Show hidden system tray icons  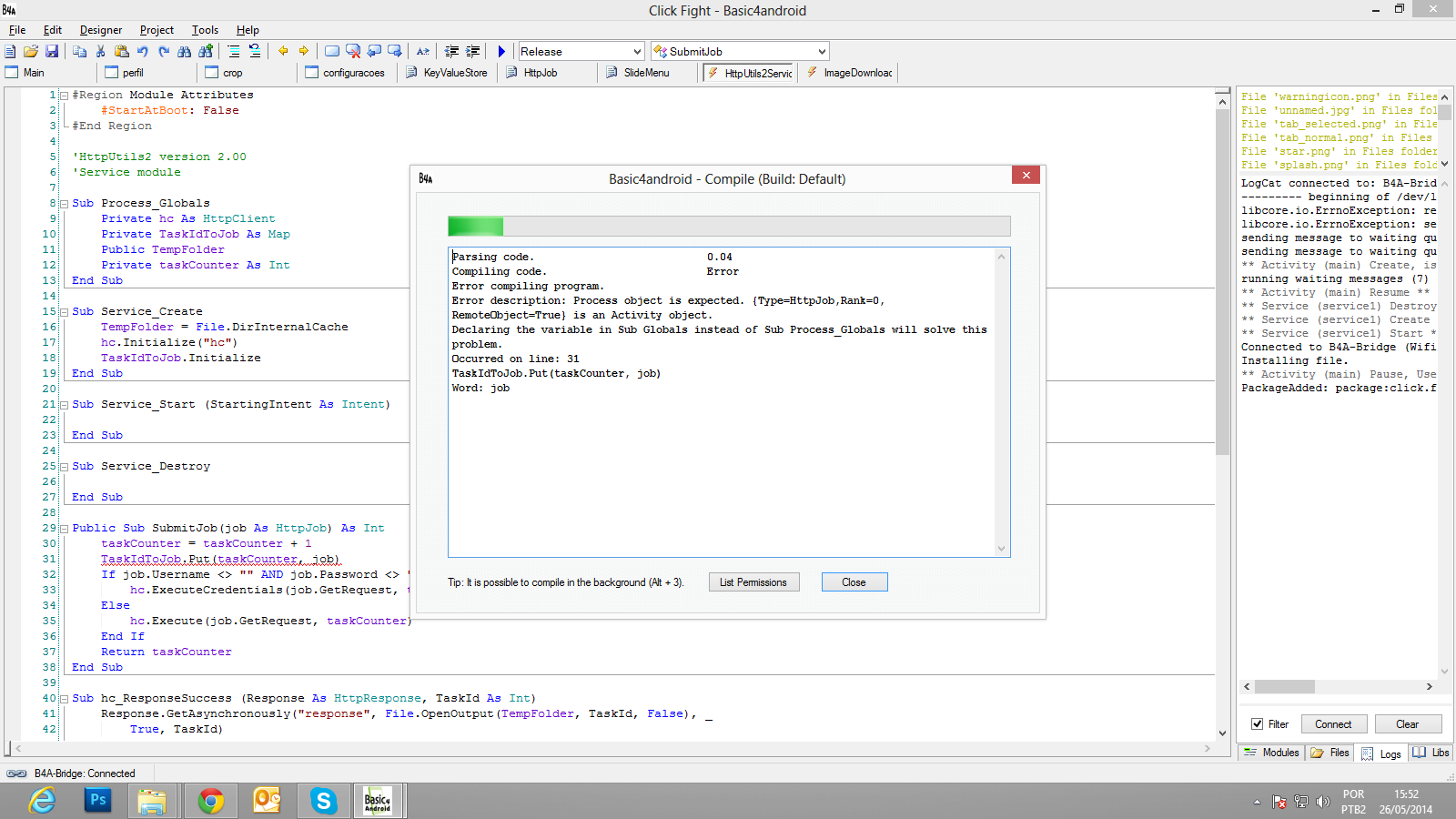tap(1257, 802)
